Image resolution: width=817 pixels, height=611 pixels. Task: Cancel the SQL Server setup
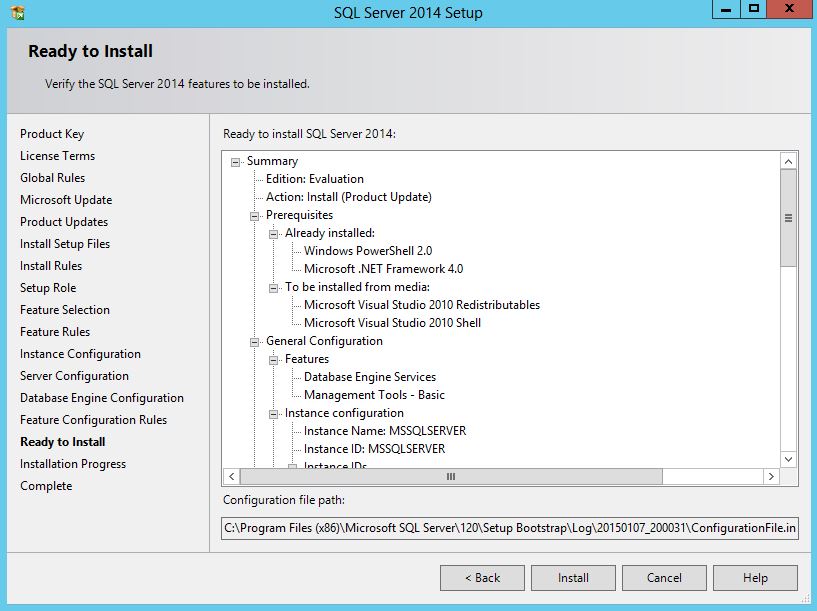click(x=664, y=578)
